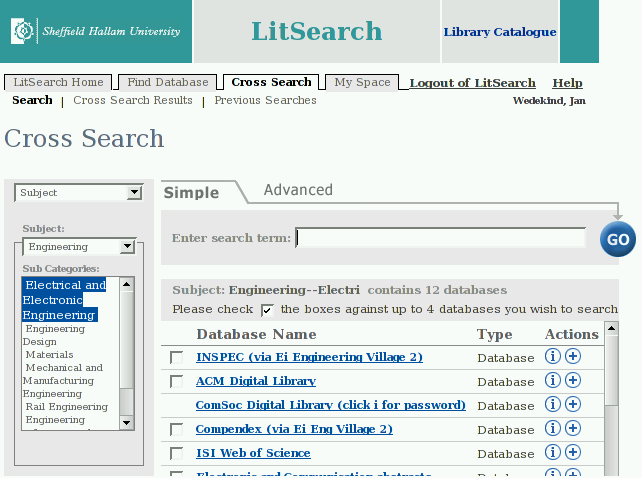Select the Compendex checkbox
642x478 pixels.
click(x=176, y=430)
